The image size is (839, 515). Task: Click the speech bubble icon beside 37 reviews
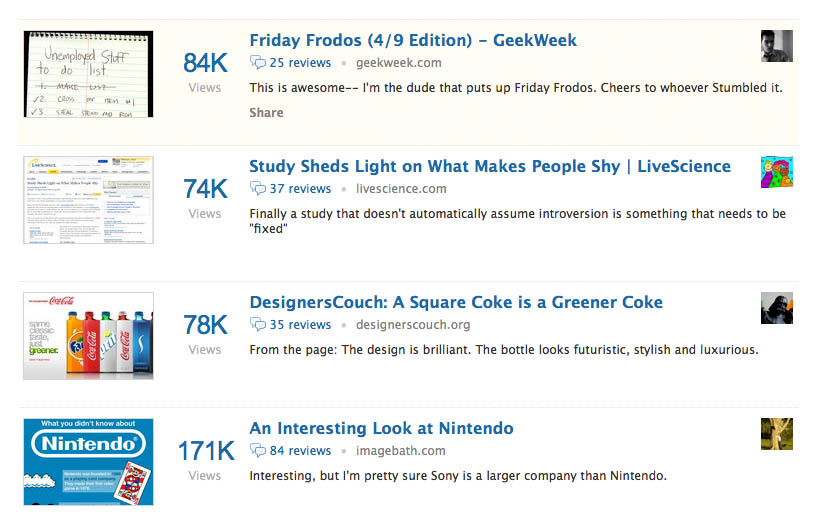[257, 189]
